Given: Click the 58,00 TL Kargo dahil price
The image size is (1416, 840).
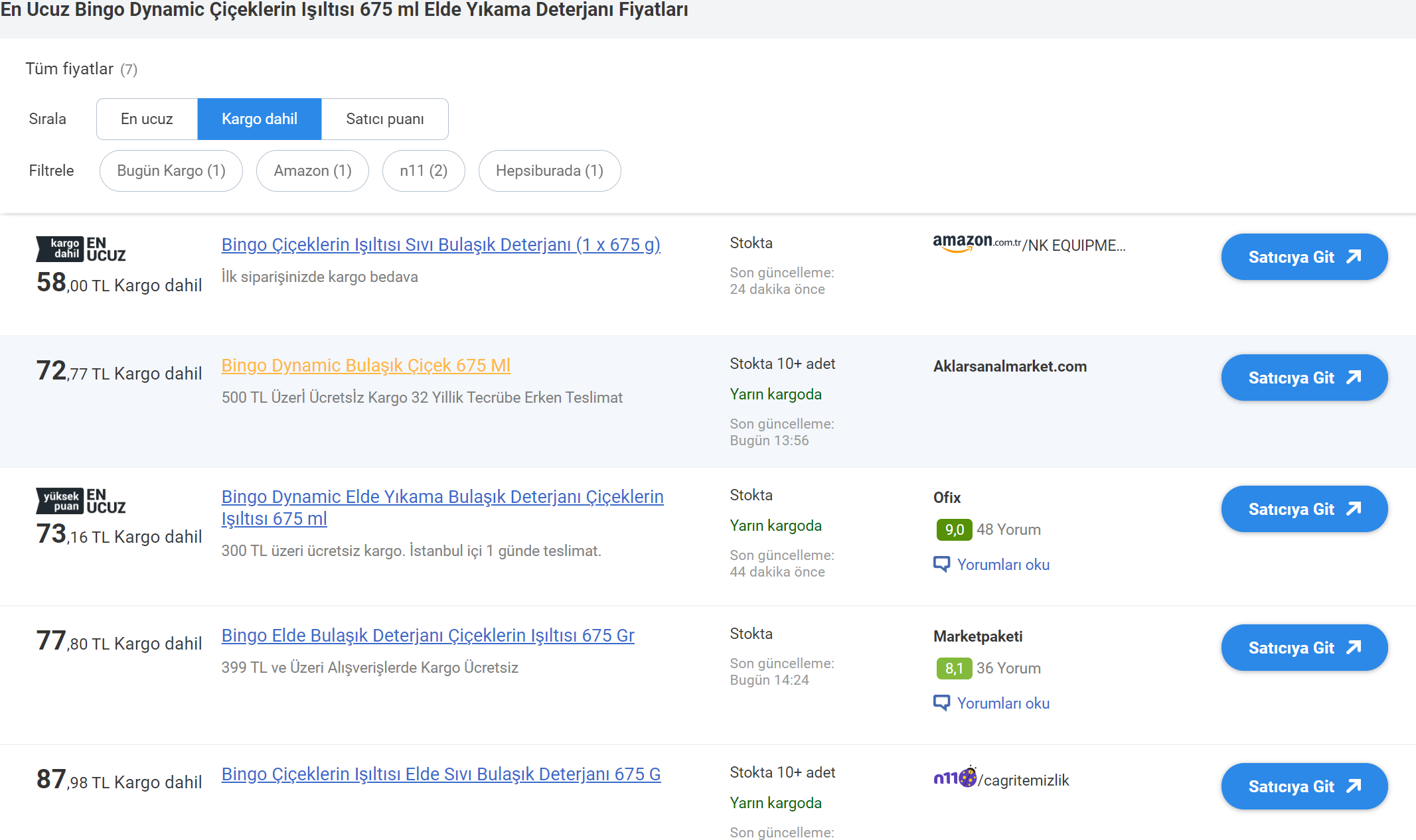Looking at the screenshot, I should 119,283.
